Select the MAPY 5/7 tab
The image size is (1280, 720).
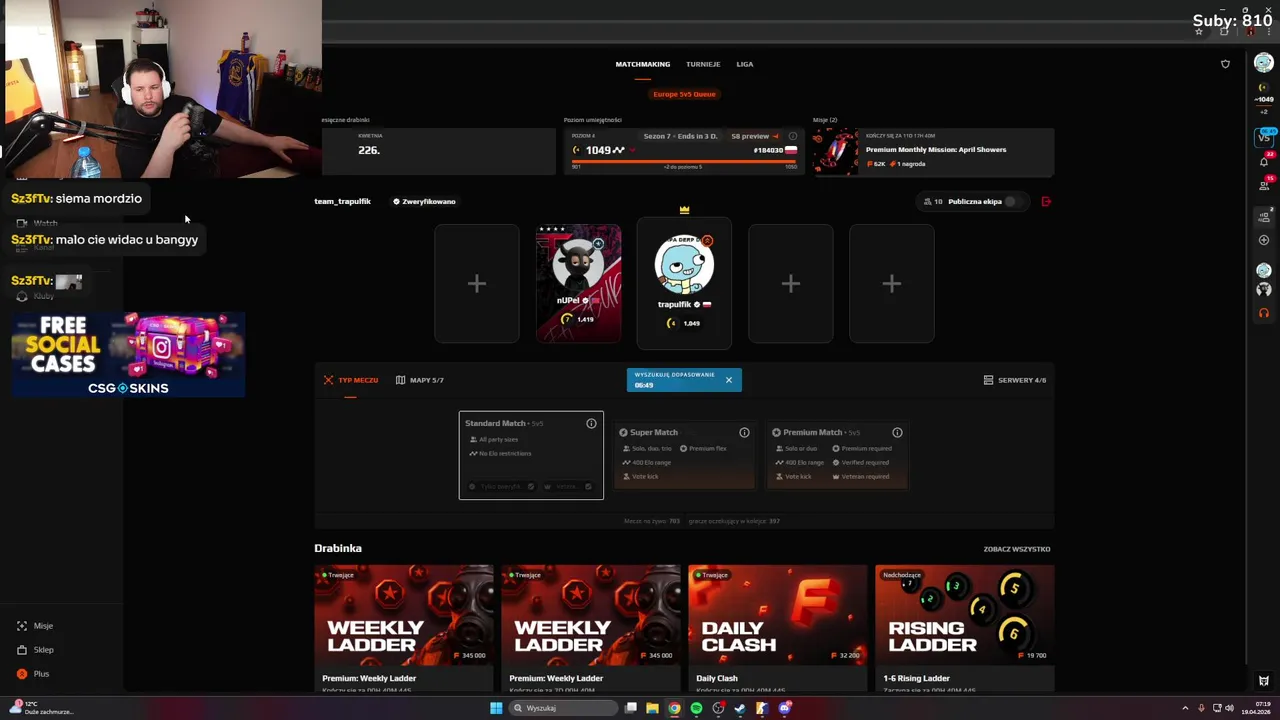coord(420,380)
